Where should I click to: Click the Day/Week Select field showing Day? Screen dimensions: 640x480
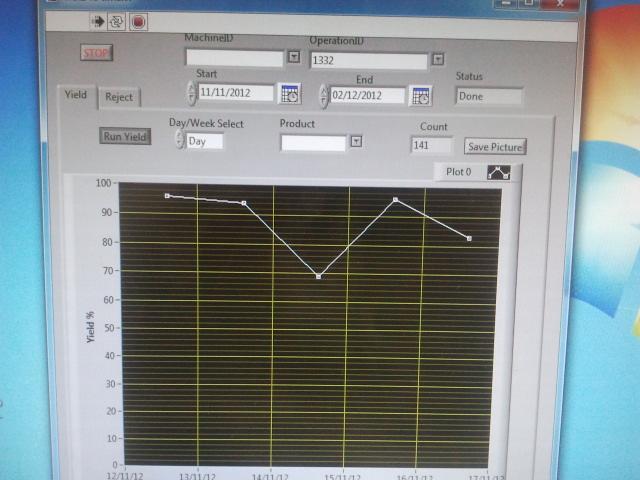pos(204,141)
